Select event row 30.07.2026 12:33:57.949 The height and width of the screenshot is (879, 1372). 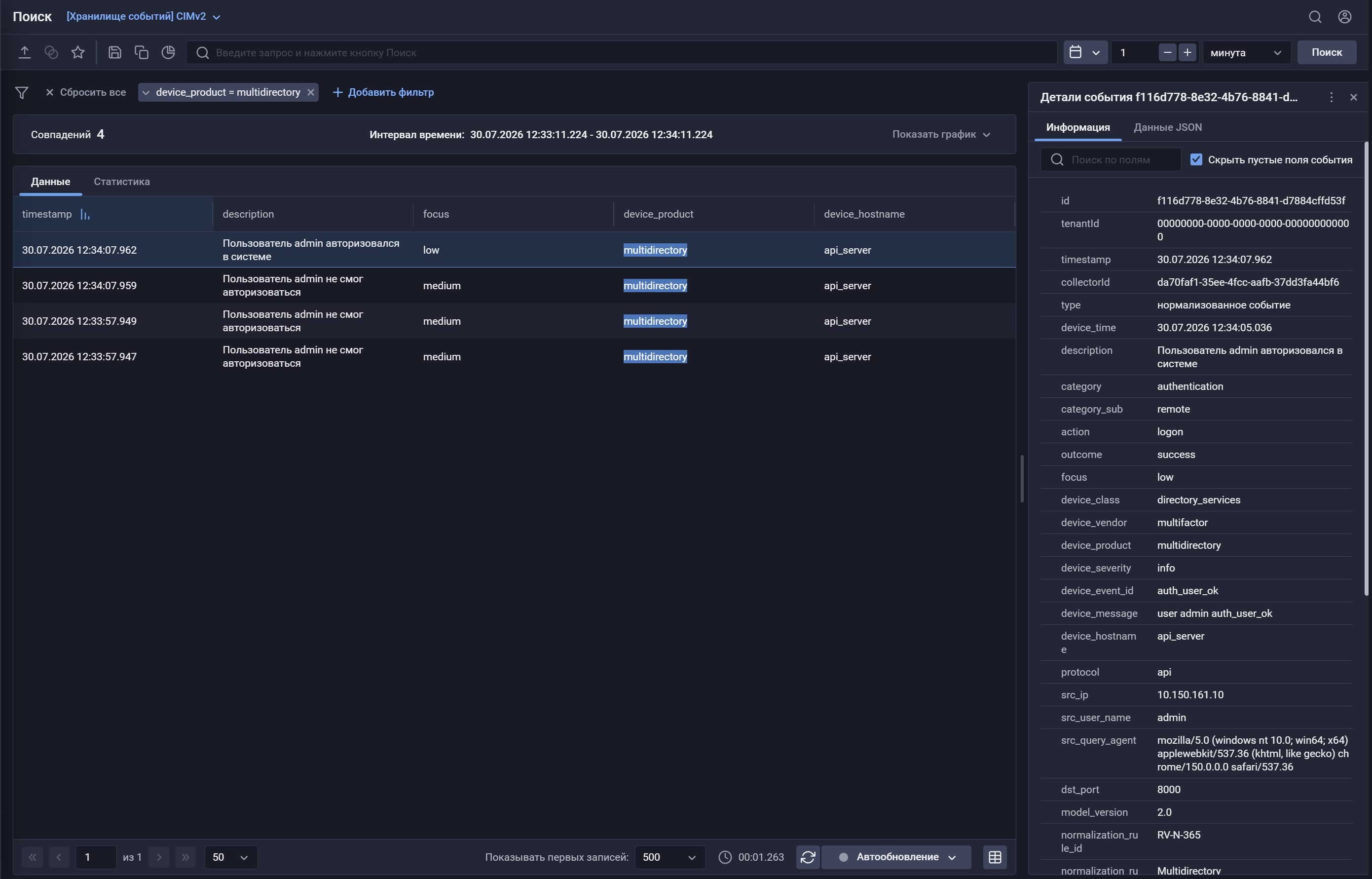coord(514,321)
